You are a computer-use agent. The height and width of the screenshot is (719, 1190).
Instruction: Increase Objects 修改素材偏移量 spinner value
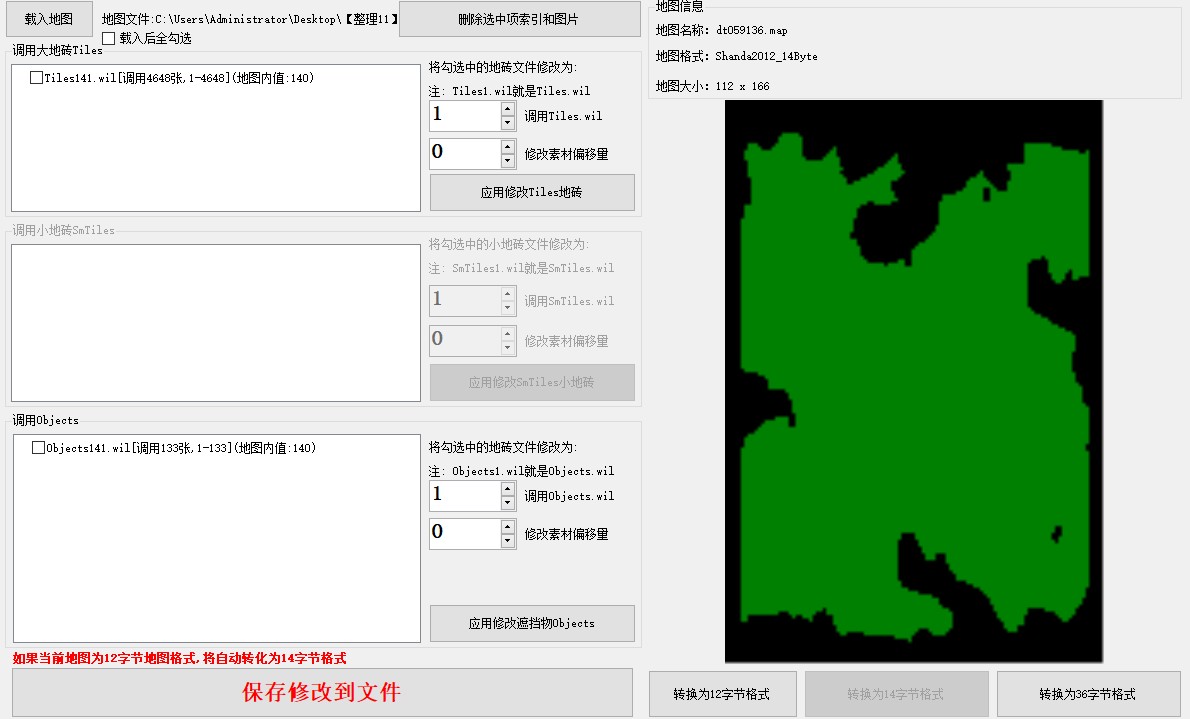(508, 526)
